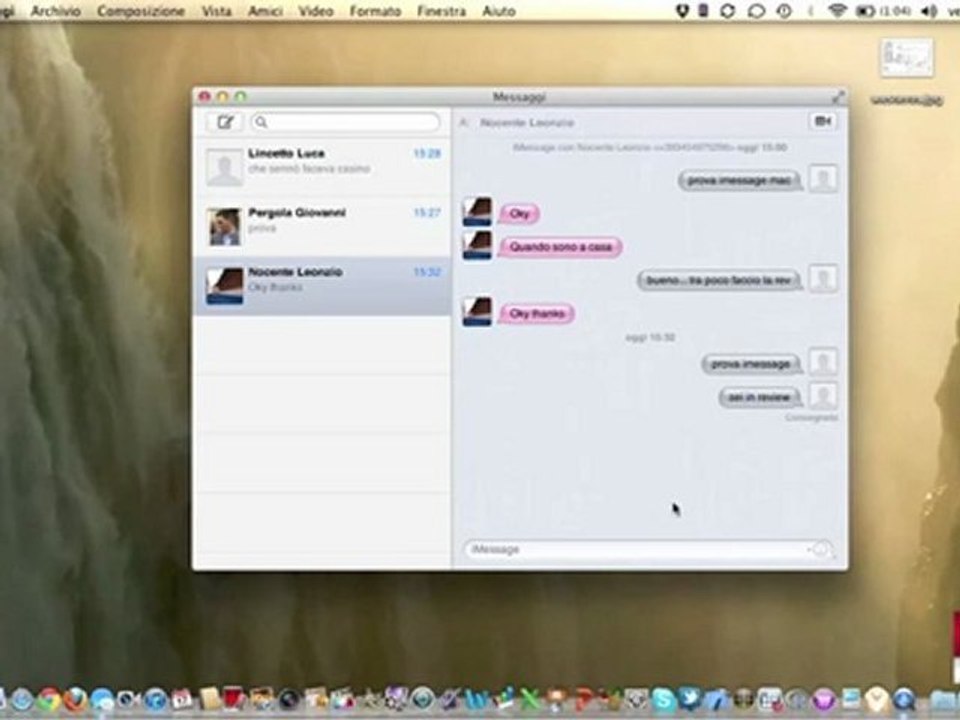
Task: Open the Finestra menu
Action: (441, 11)
